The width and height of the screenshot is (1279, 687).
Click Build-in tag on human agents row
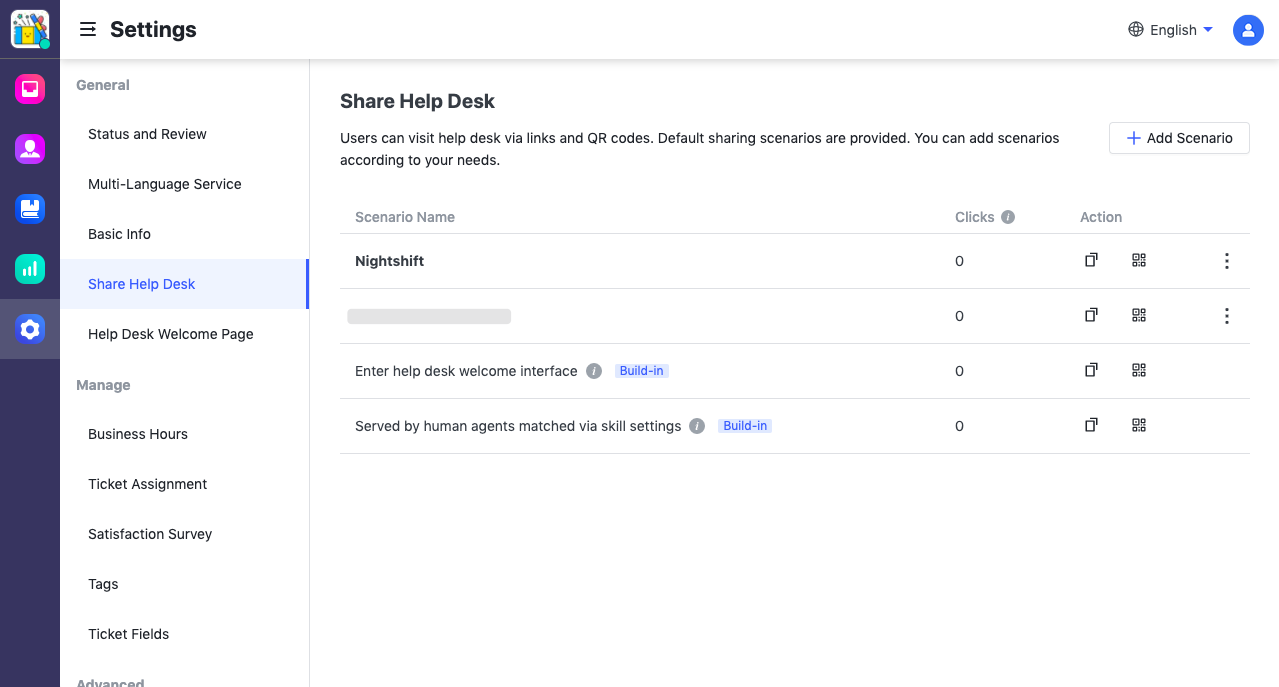[x=745, y=426]
